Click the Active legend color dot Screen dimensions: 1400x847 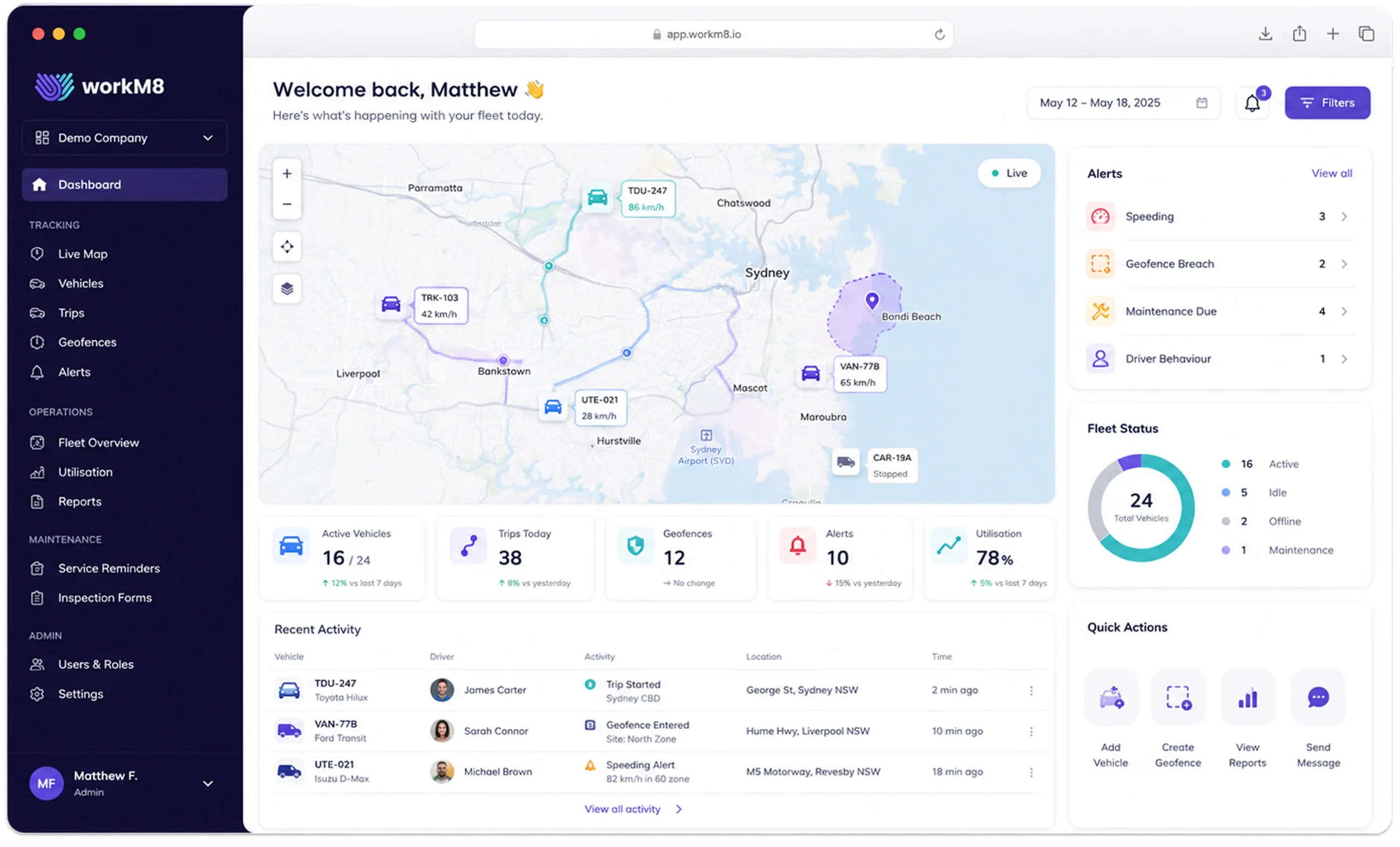click(x=1226, y=464)
